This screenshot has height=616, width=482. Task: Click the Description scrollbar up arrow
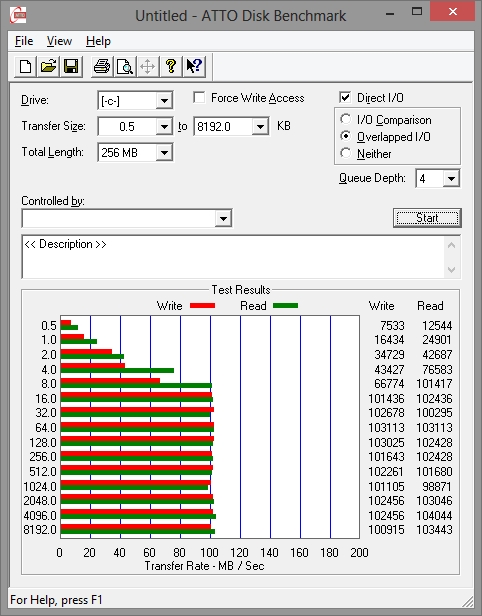pyautogui.click(x=452, y=246)
